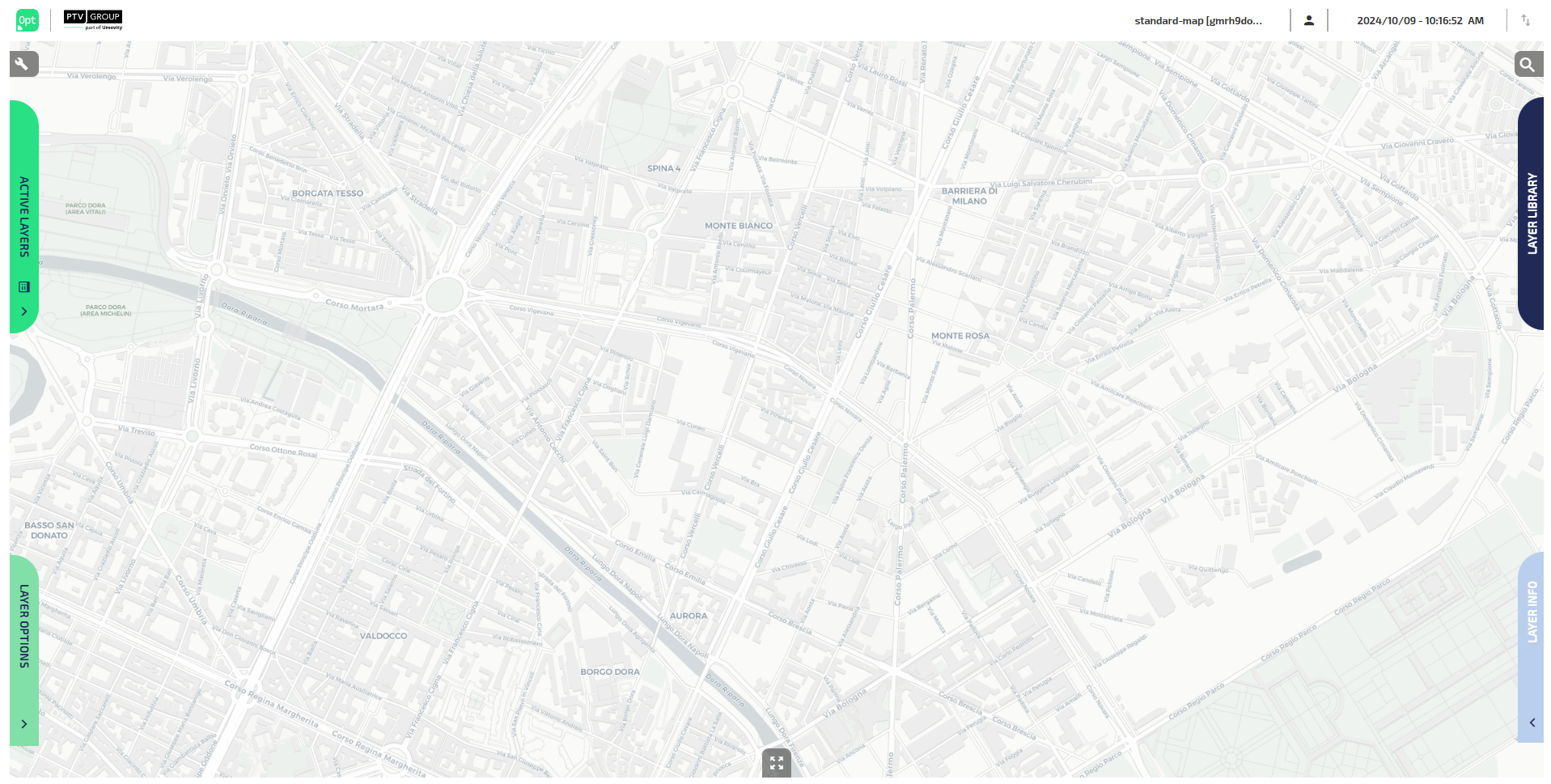Open the Layer Info tab
The height and width of the screenshot is (784, 1551).
[1532, 612]
